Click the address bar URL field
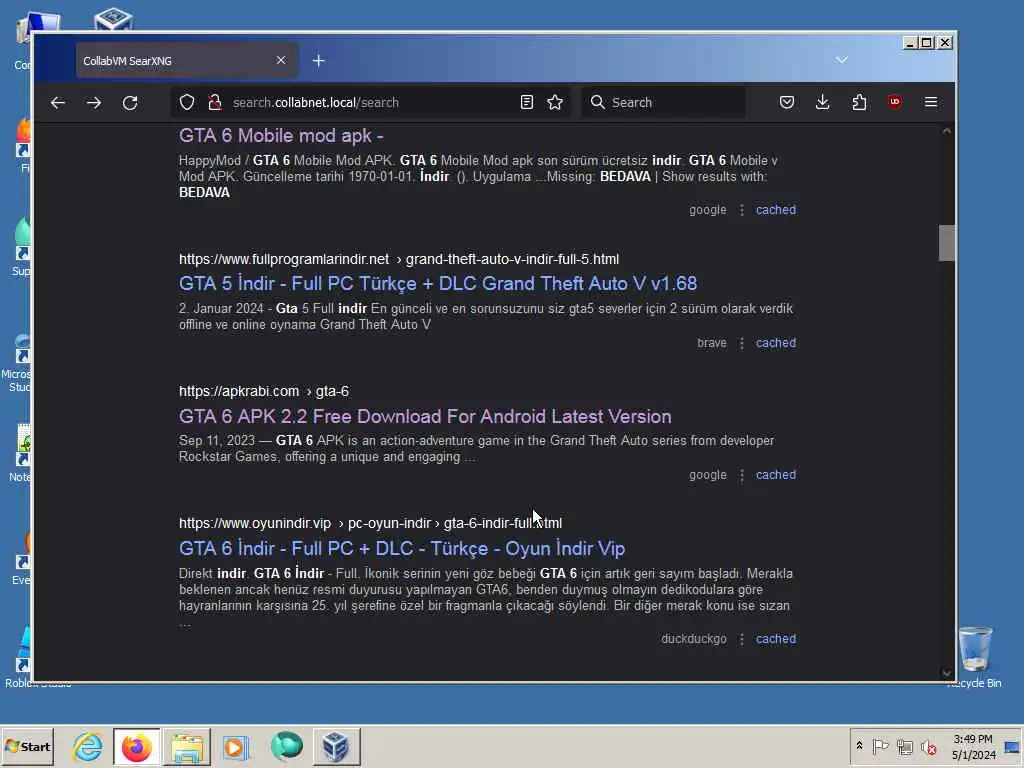 coord(372,103)
